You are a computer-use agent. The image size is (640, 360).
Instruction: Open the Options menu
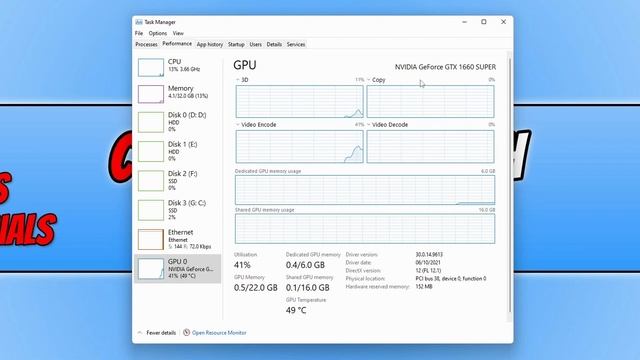pos(158,33)
